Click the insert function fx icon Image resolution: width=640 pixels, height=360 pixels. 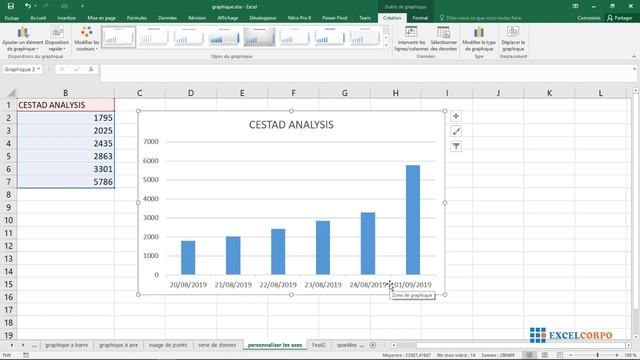click(91, 69)
